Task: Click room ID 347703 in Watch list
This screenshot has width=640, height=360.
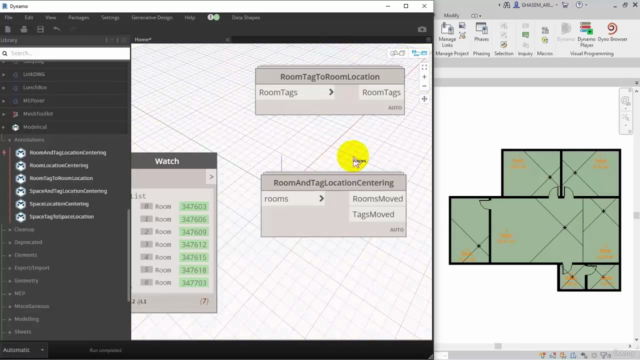Action: click(194, 283)
